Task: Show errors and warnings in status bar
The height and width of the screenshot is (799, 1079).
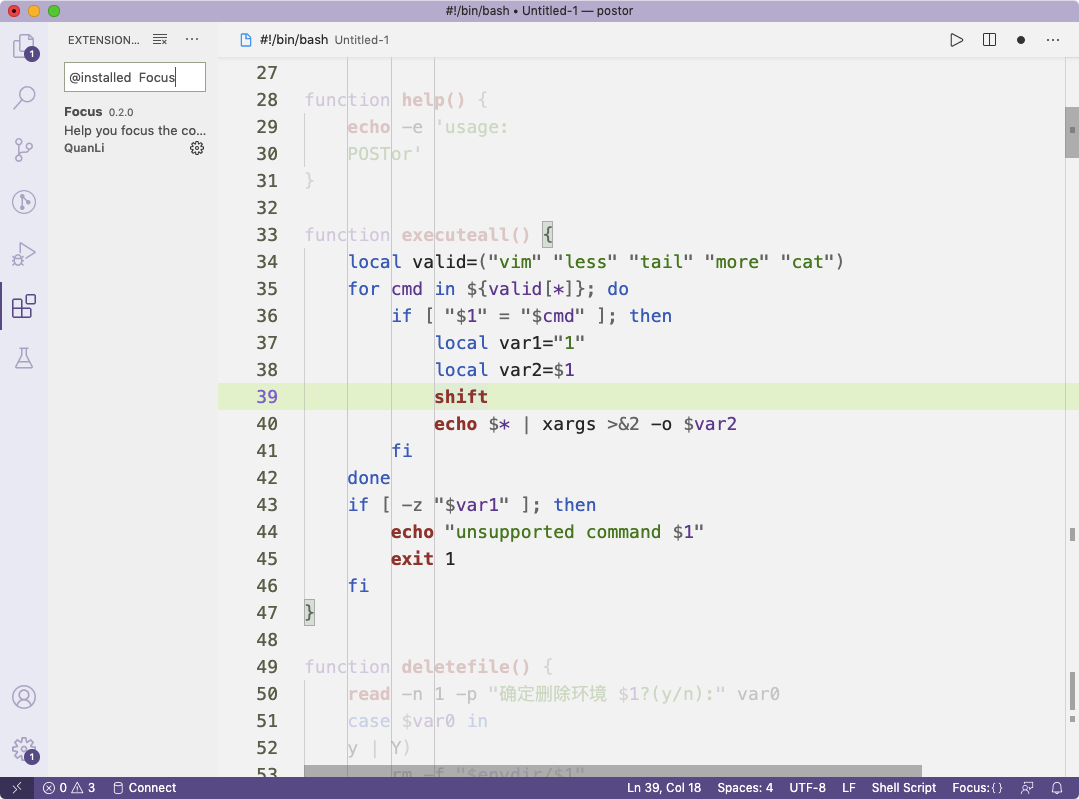Action: 69,788
